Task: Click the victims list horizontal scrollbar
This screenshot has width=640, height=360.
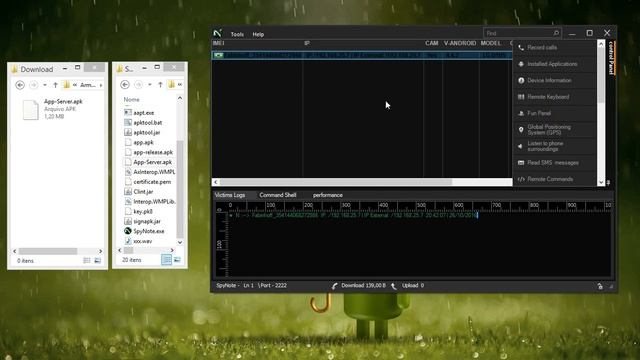Action: pyautogui.click(x=336, y=182)
